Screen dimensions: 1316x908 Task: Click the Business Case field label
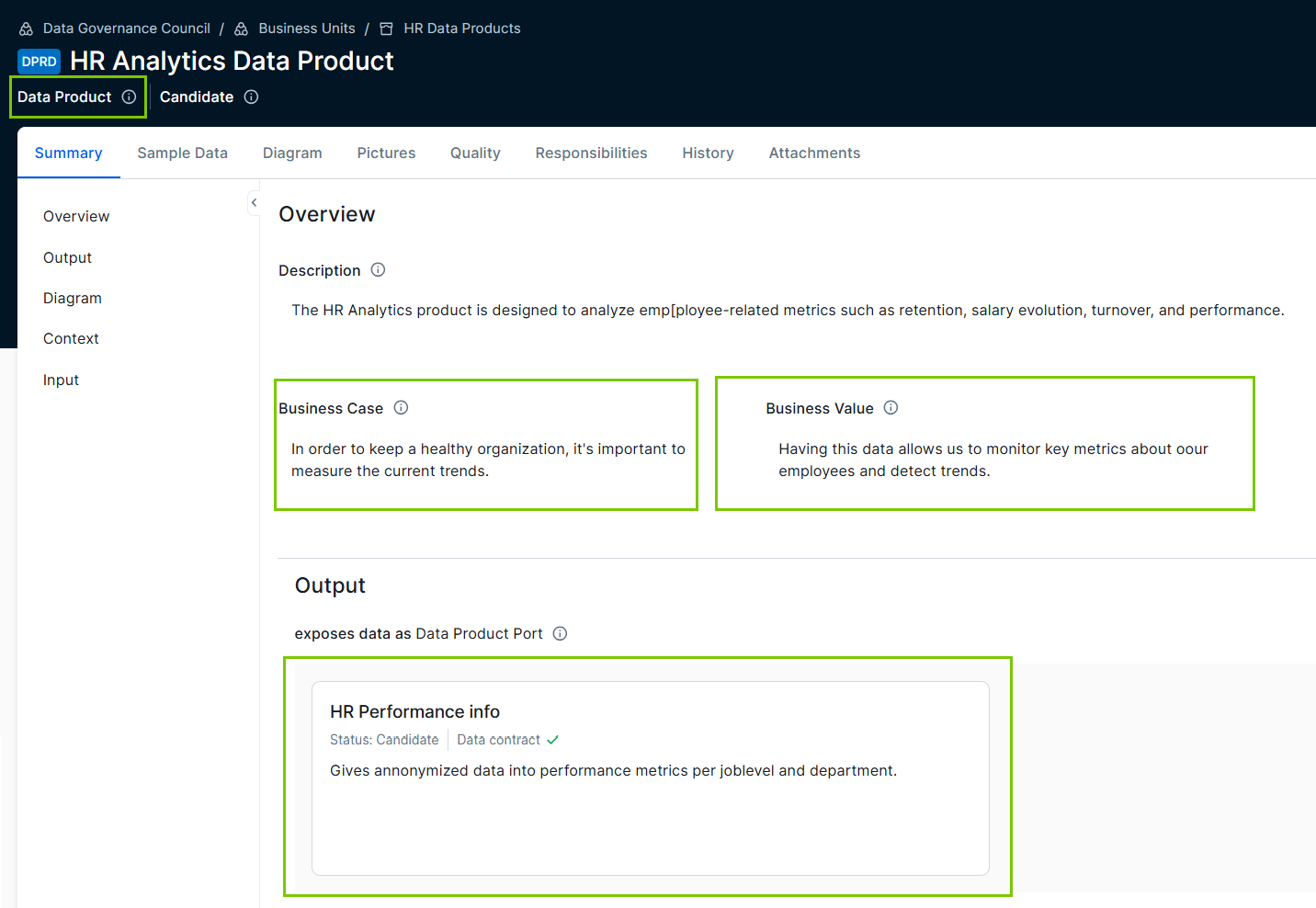[331, 408]
